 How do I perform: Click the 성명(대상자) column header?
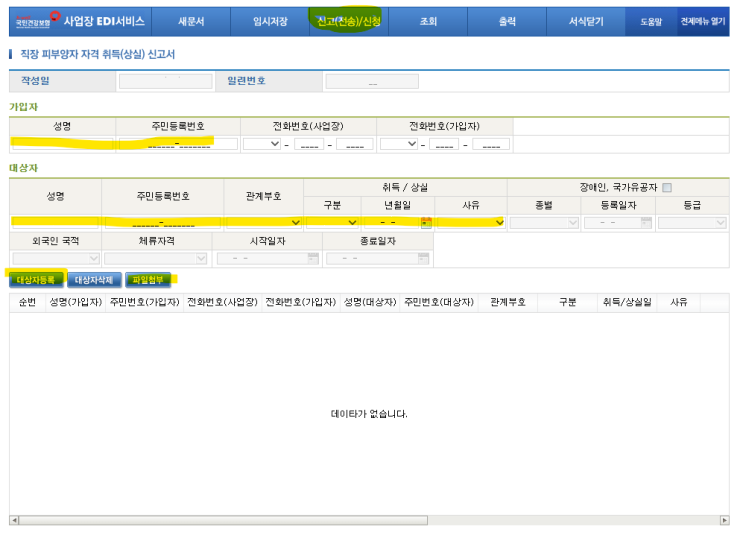pos(370,302)
